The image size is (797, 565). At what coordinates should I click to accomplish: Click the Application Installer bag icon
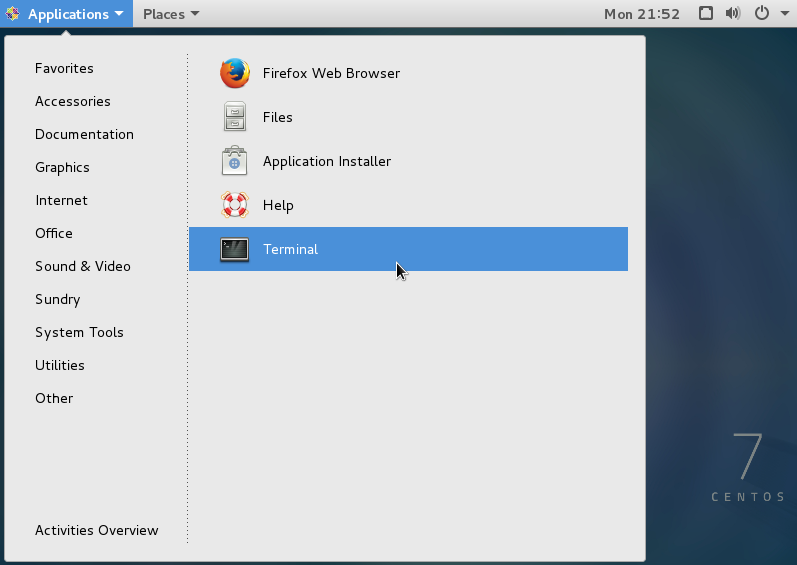pos(234,161)
